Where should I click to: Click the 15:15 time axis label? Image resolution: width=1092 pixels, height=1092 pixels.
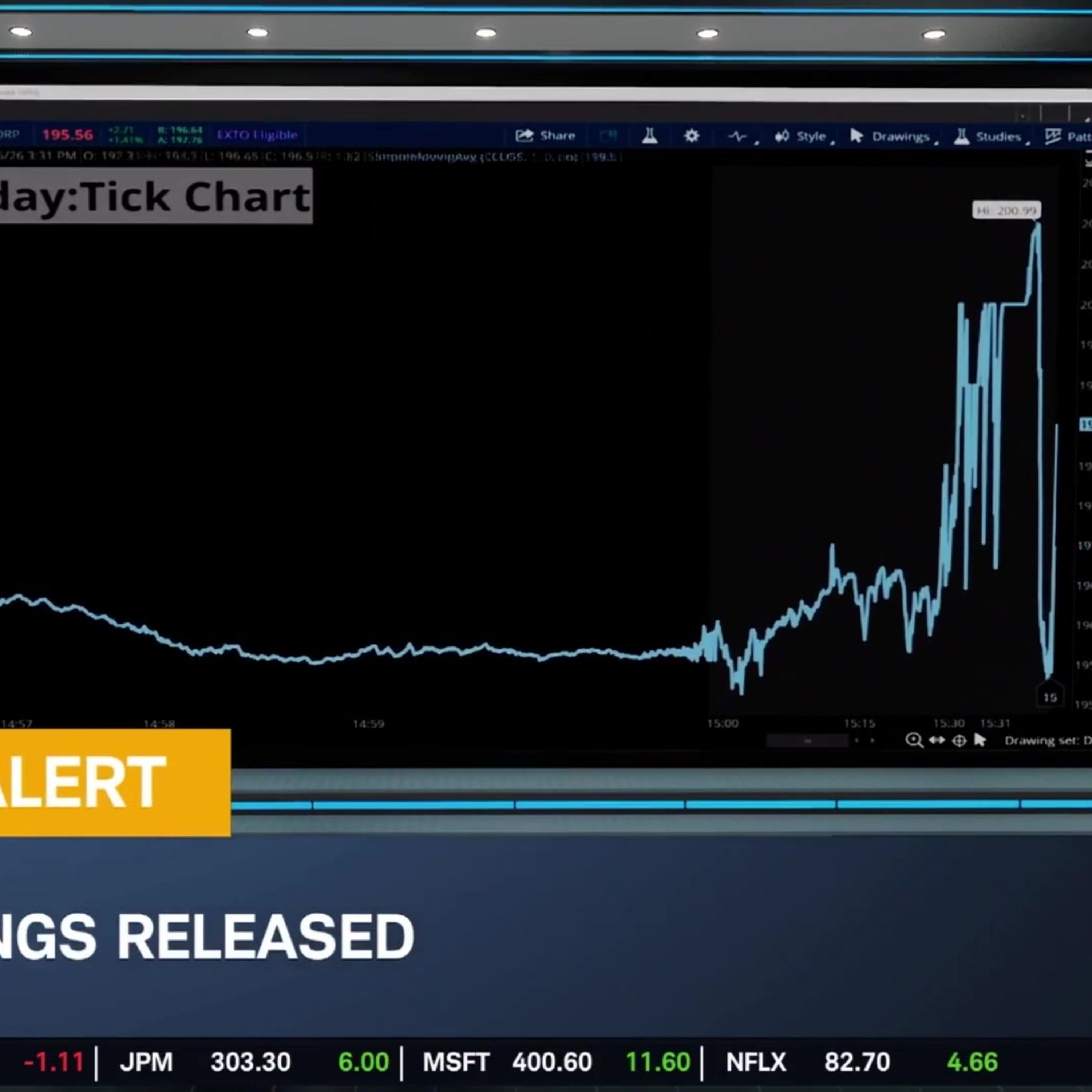tap(859, 724)
